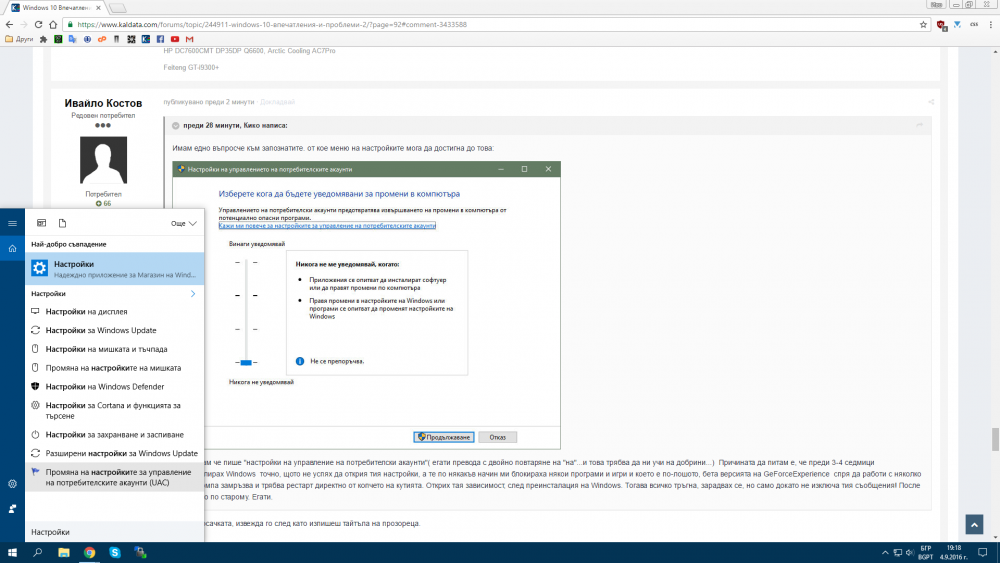Open the Gmail bookmark
This screenshot has width=1000, height=563.
[x=189, y=39]
